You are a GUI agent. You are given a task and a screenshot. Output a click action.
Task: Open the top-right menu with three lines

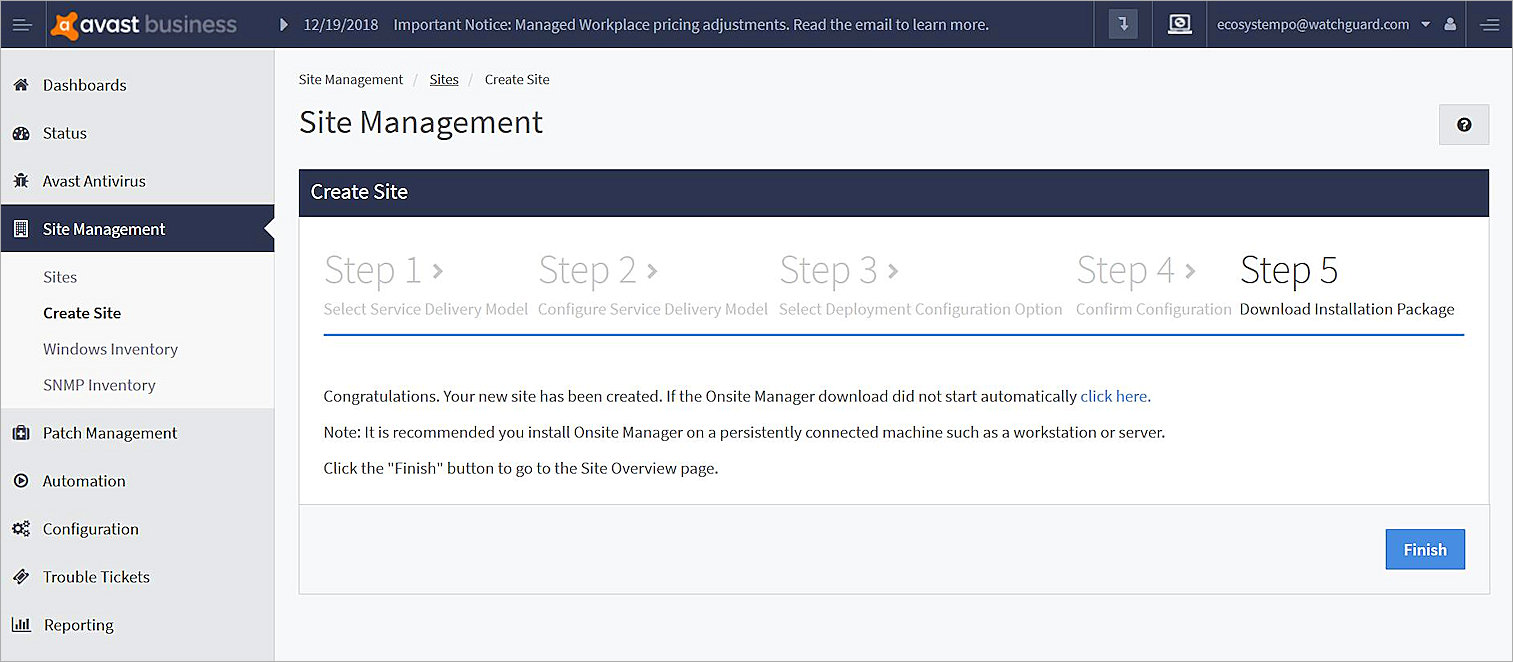click(1490, 23)
